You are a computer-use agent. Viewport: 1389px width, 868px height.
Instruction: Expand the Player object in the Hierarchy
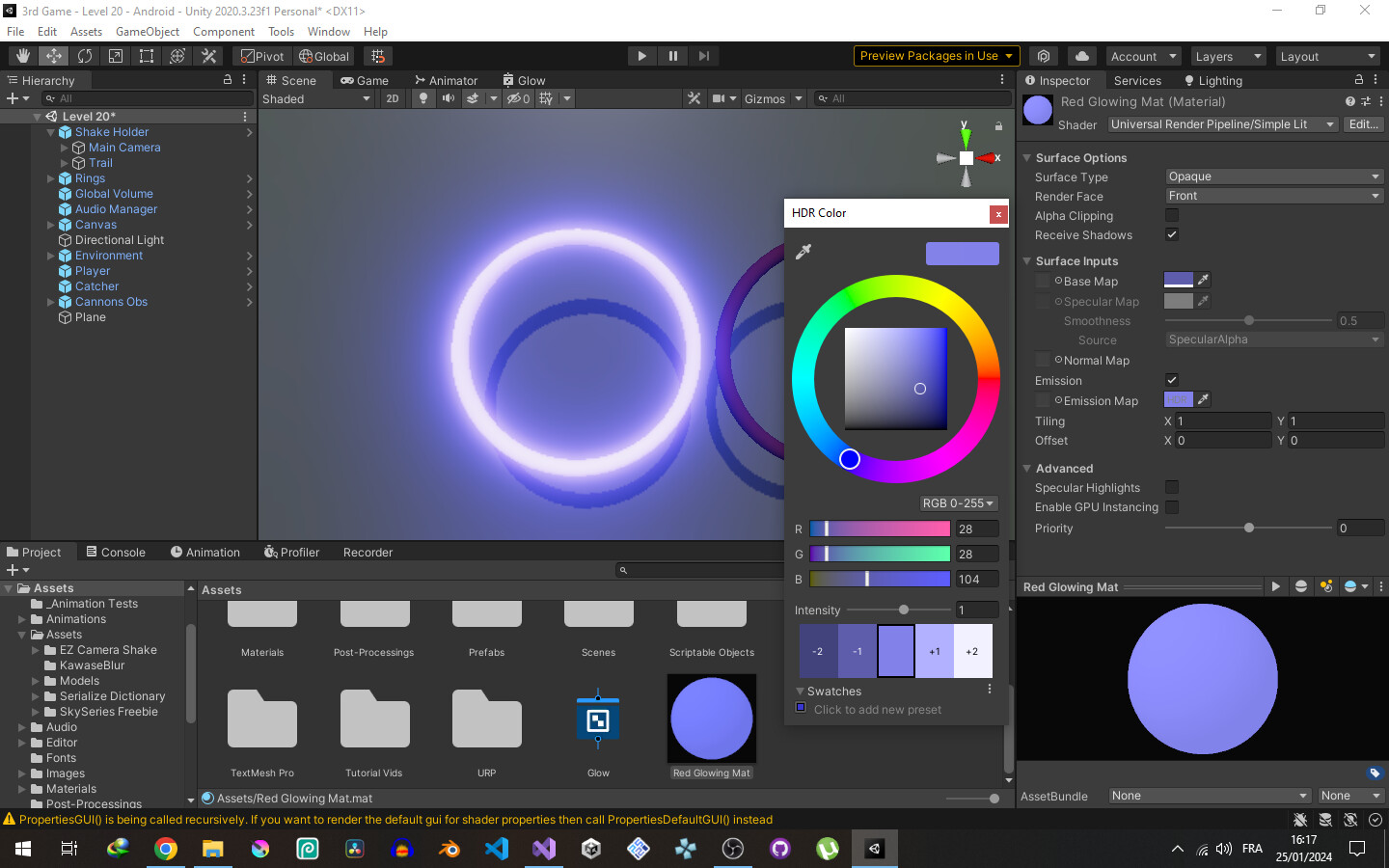[x=50, y=271]
